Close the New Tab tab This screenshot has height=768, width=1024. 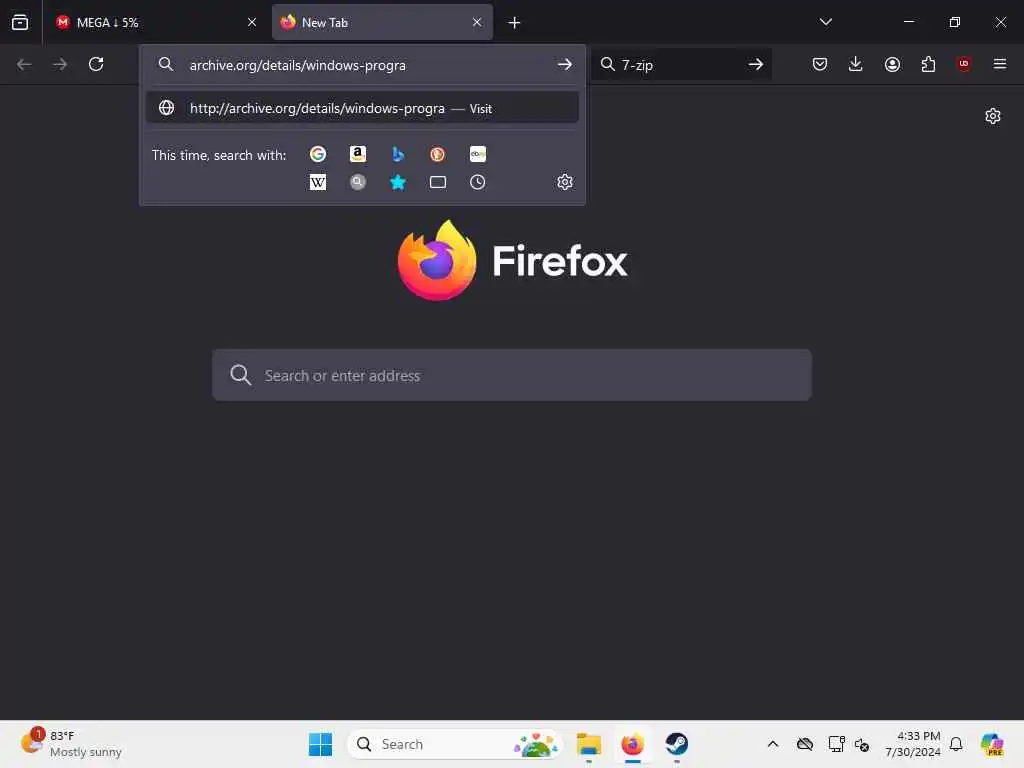point(477,22)
